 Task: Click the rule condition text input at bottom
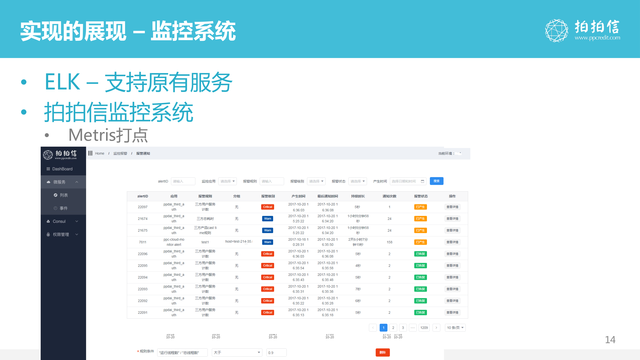tap(182, 353)
